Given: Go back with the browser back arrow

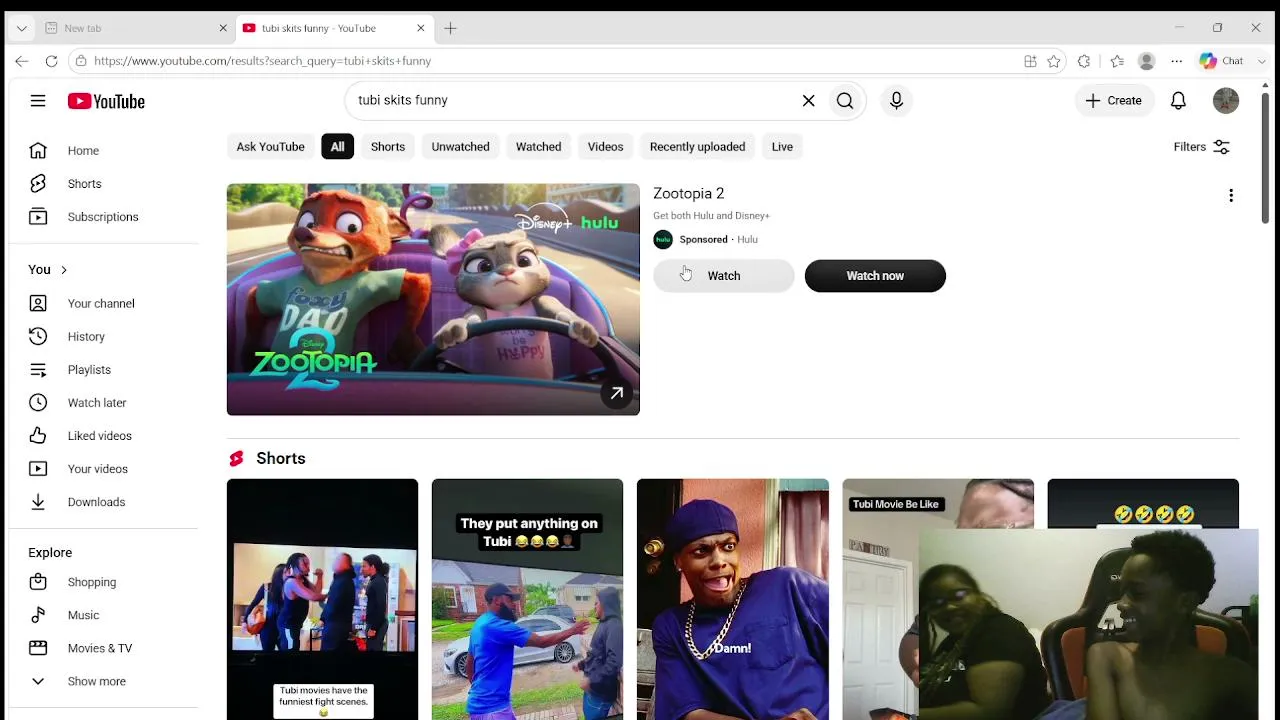Looking at the screenshot, I should click(22, 61).
